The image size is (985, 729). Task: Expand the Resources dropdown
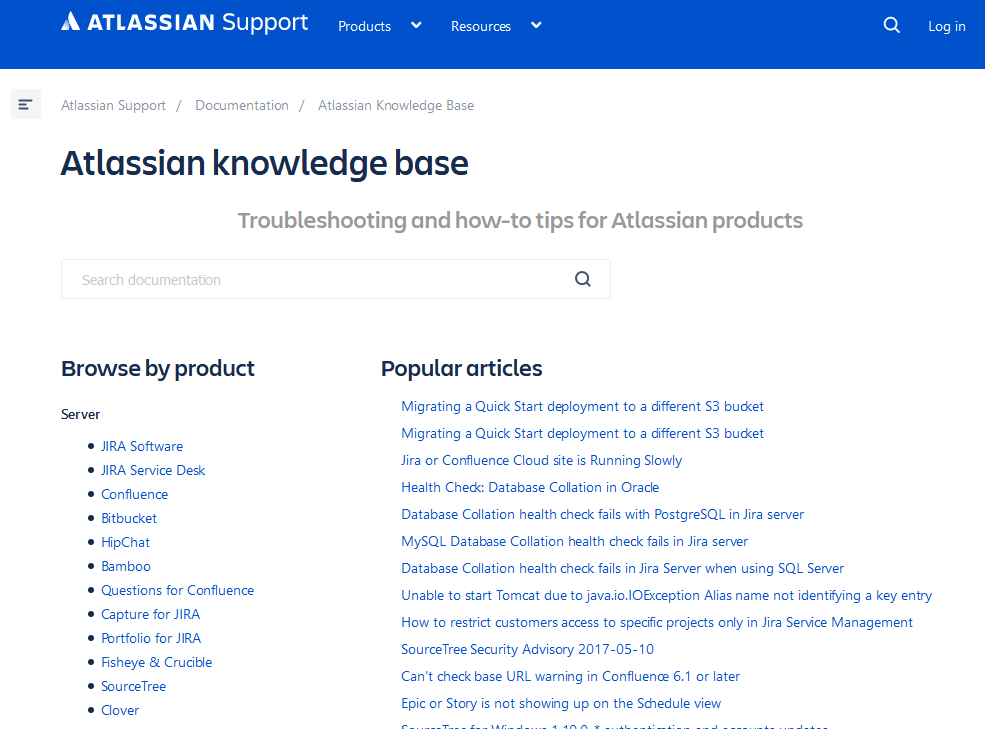[496, 26]
